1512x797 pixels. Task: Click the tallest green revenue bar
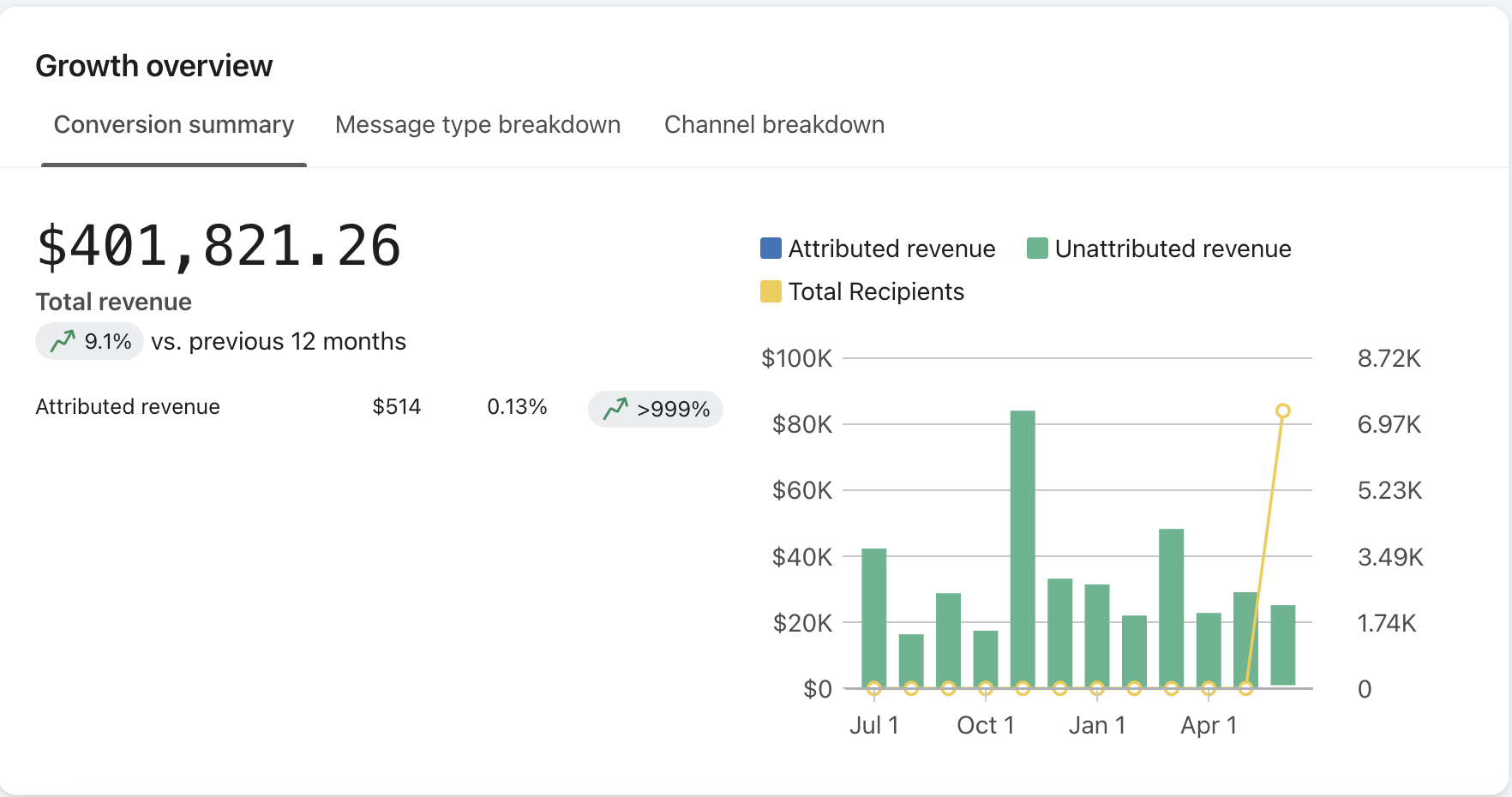pos(1023,548)
